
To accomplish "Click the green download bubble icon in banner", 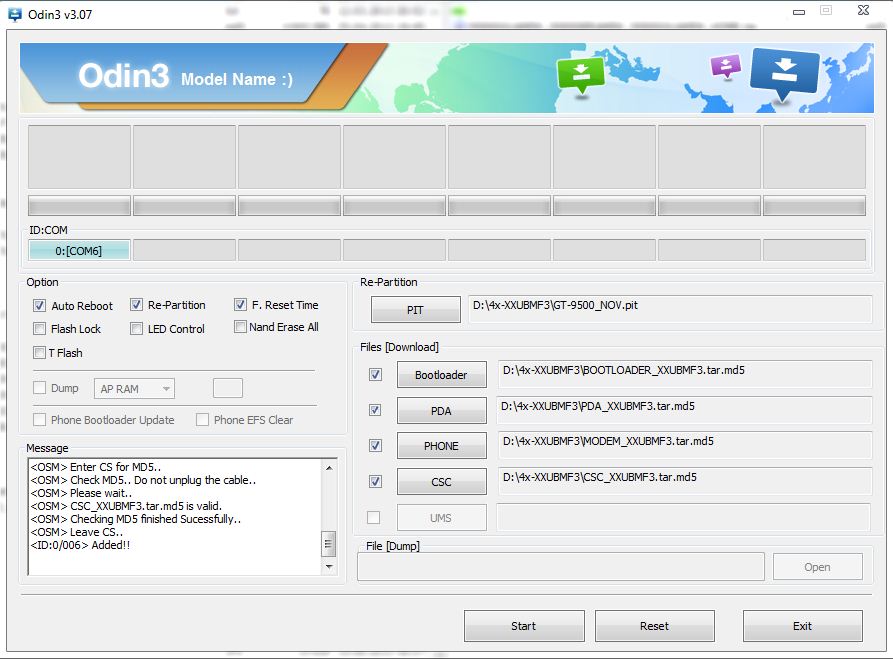I will click(x=580, y=75).
